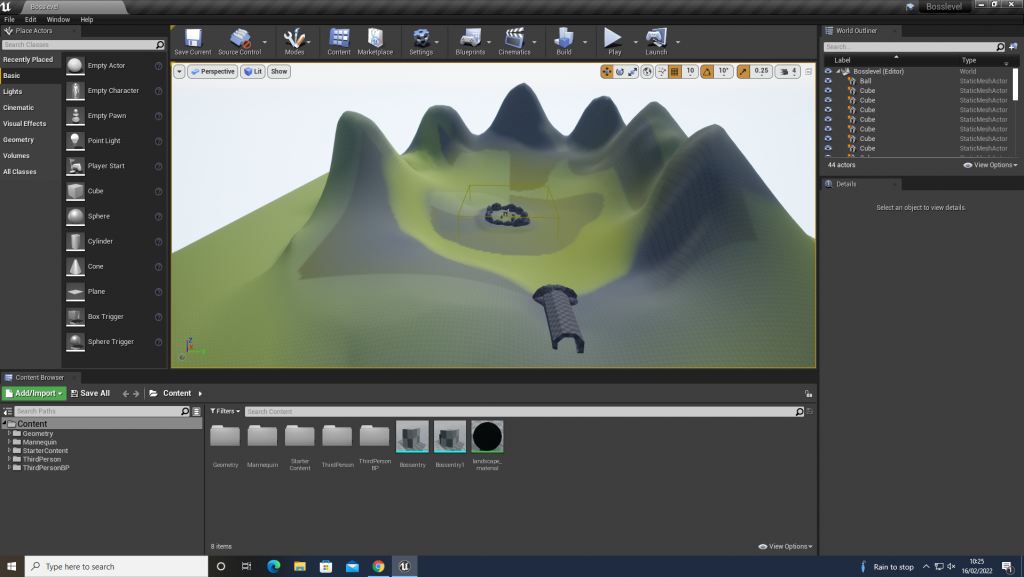The height and width of the screenshot is (577, 1024).
Task: Open the viewport options dropdown arrow
Action: (x=179, y=72)
